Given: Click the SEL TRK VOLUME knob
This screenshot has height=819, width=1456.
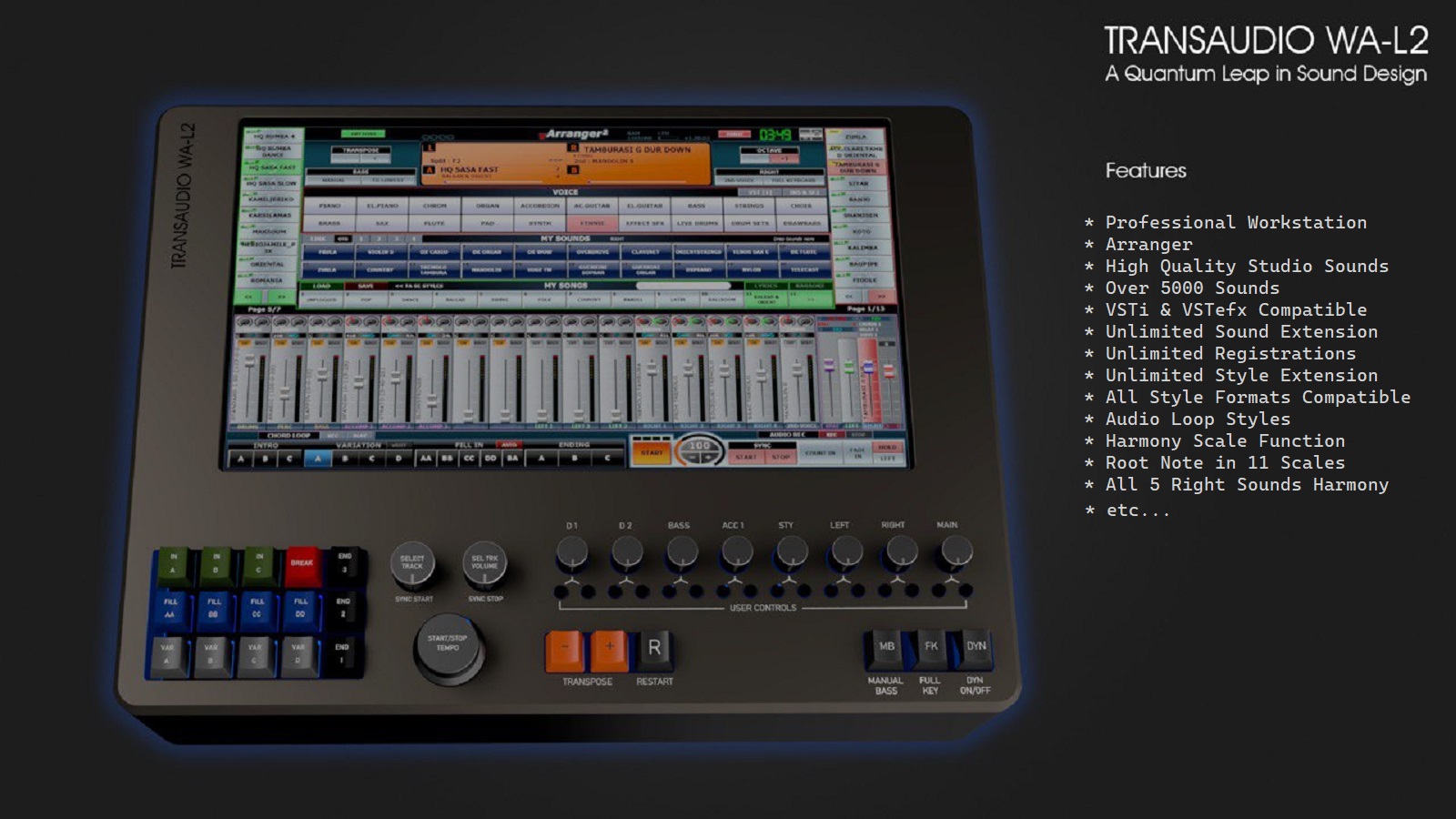Looking at the screenshot, I should click(x=485, y=565).
